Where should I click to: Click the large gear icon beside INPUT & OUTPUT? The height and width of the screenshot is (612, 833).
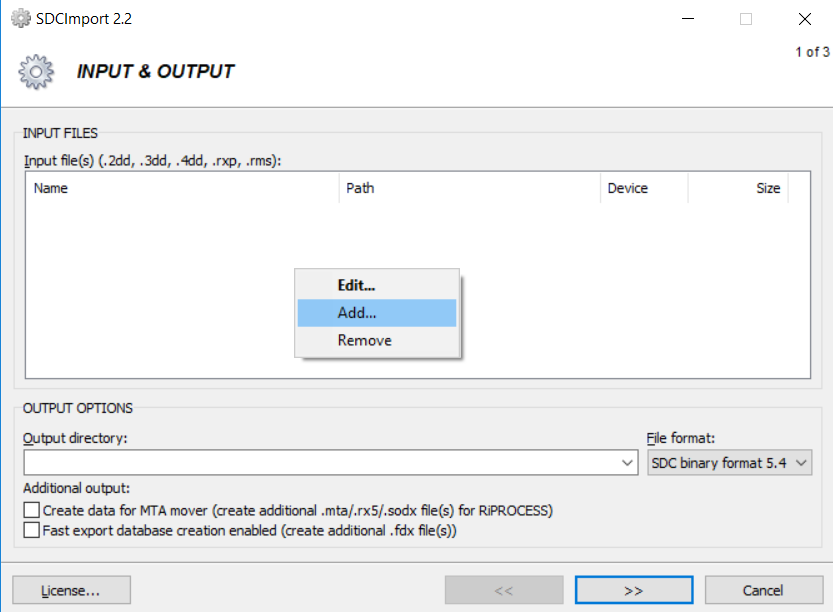pyautogui.click(x=36, y=71)
